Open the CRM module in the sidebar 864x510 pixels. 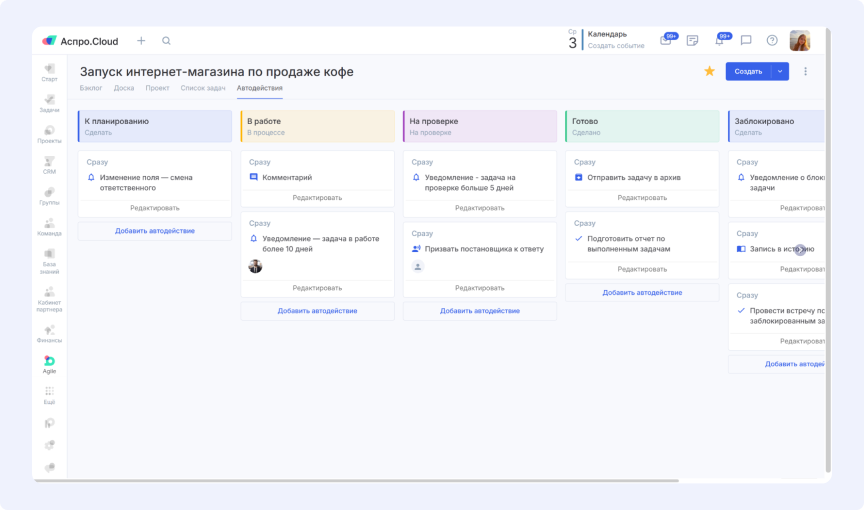coord(49,164)
